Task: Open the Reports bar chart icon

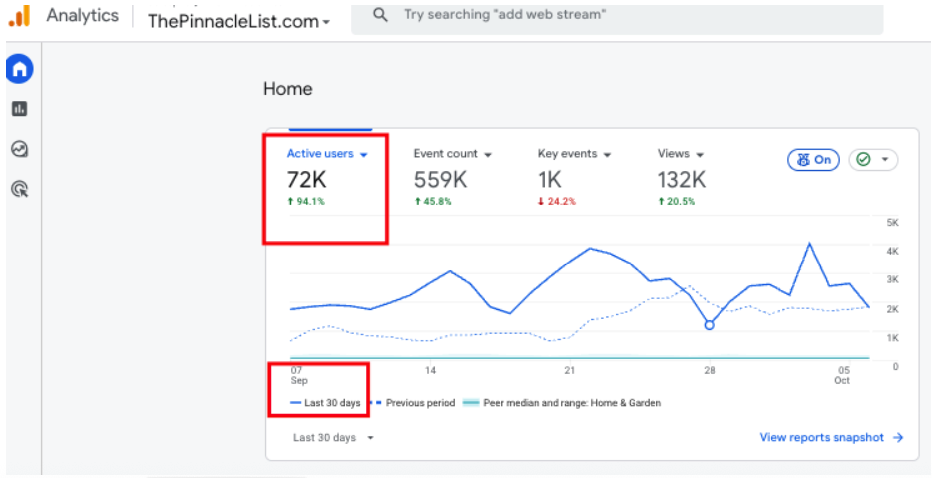Action: (19, 108)
